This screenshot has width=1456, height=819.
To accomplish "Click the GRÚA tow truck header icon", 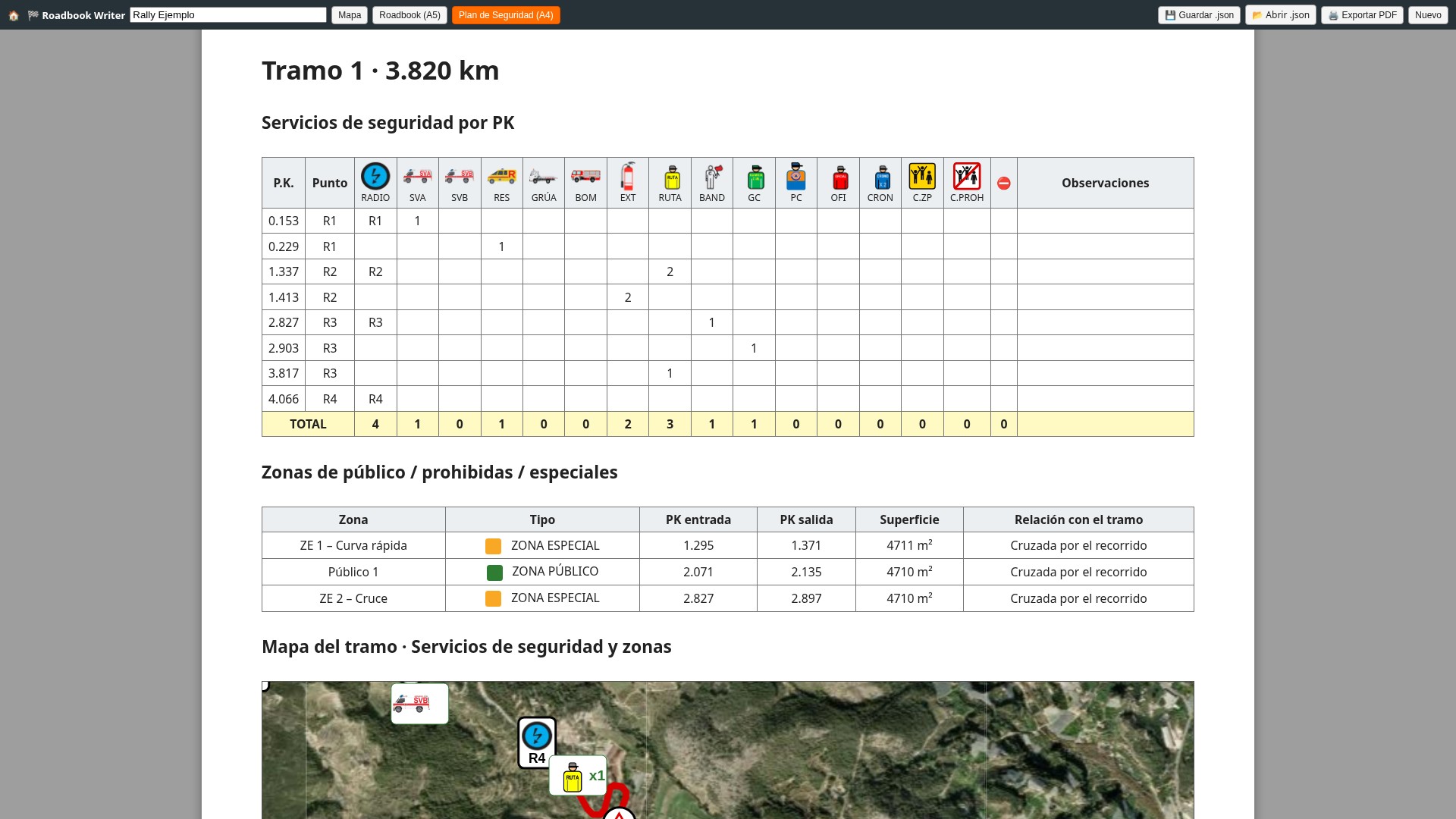I will (x=544, y=177).
